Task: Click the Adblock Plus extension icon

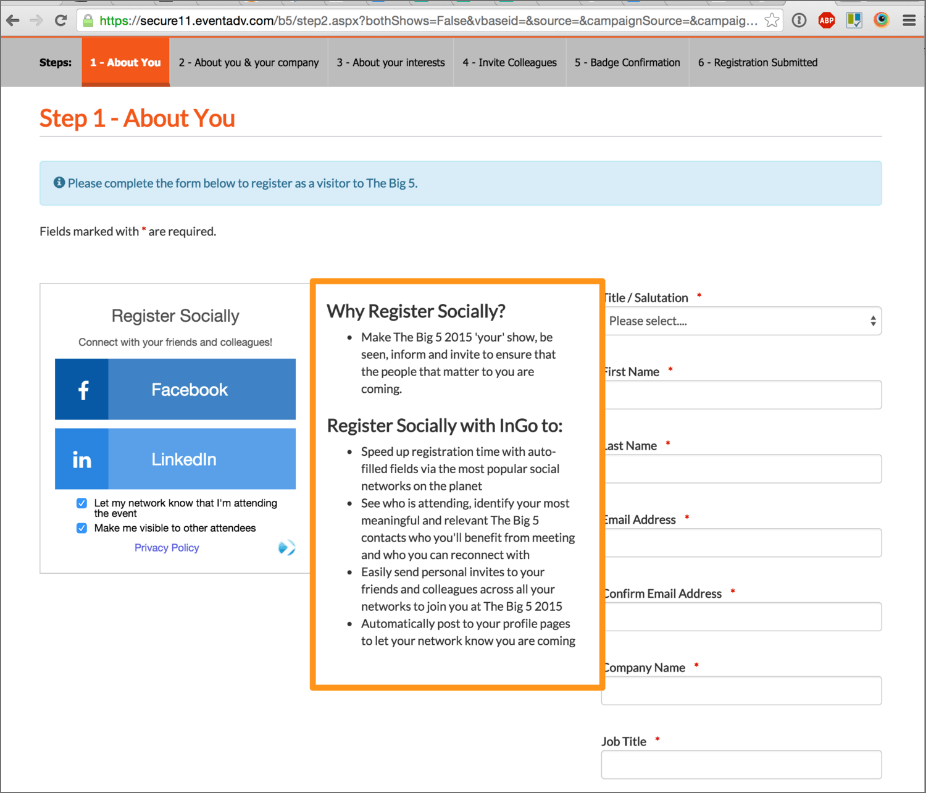Action: 827,20
